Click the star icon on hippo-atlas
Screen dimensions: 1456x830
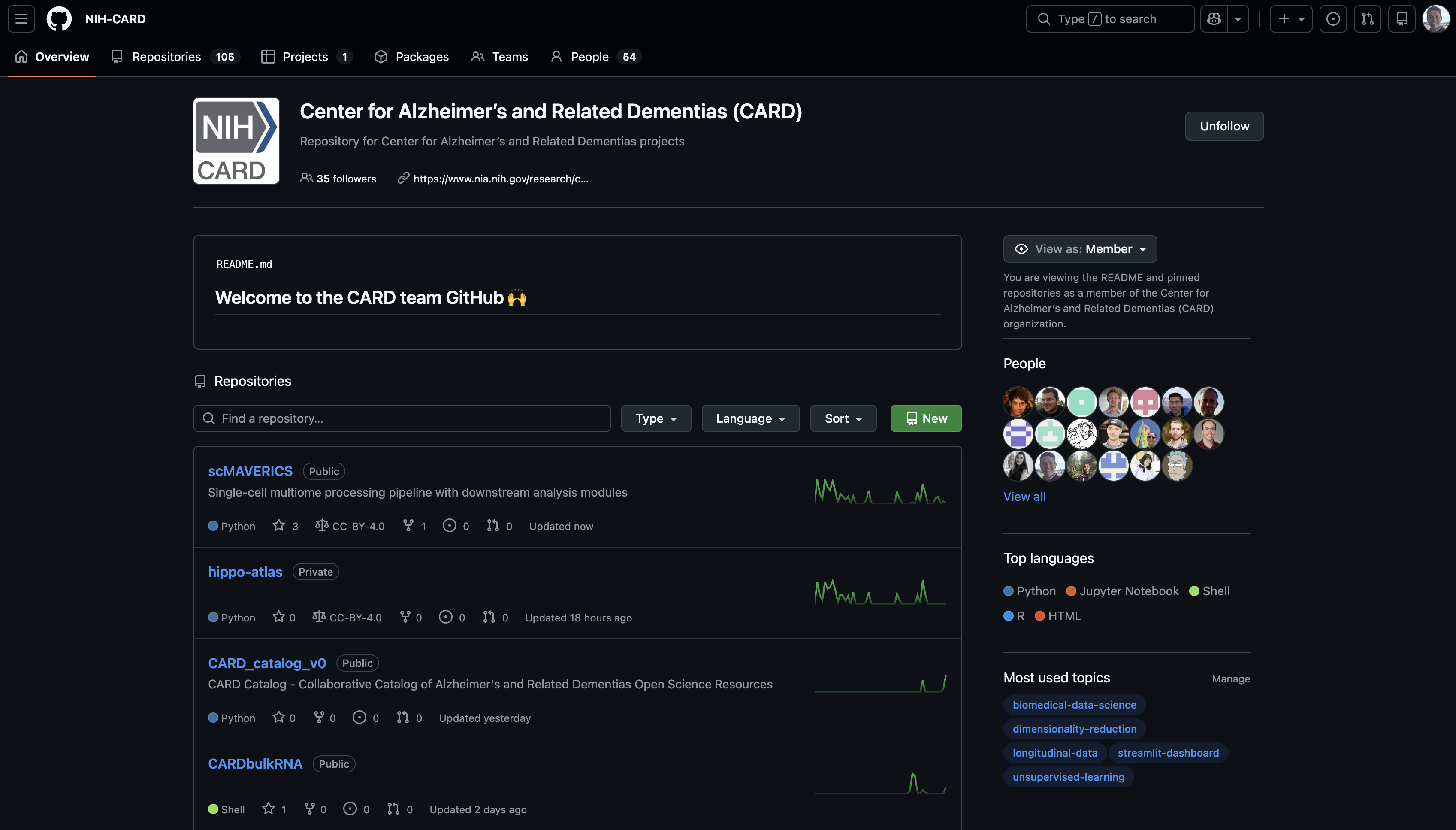click(278, 617)
